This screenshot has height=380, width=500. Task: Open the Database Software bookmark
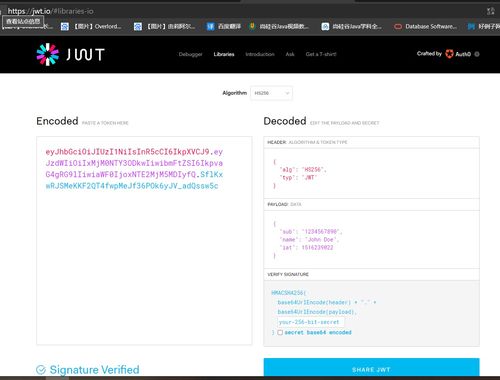(x=425, y=26)
